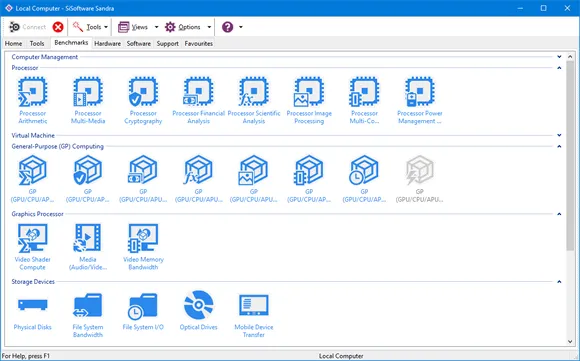This screenshot has width=580, height=361.
Task: Collapse the General-Purpose (GP) Computing section
Action: click(559, 146)
